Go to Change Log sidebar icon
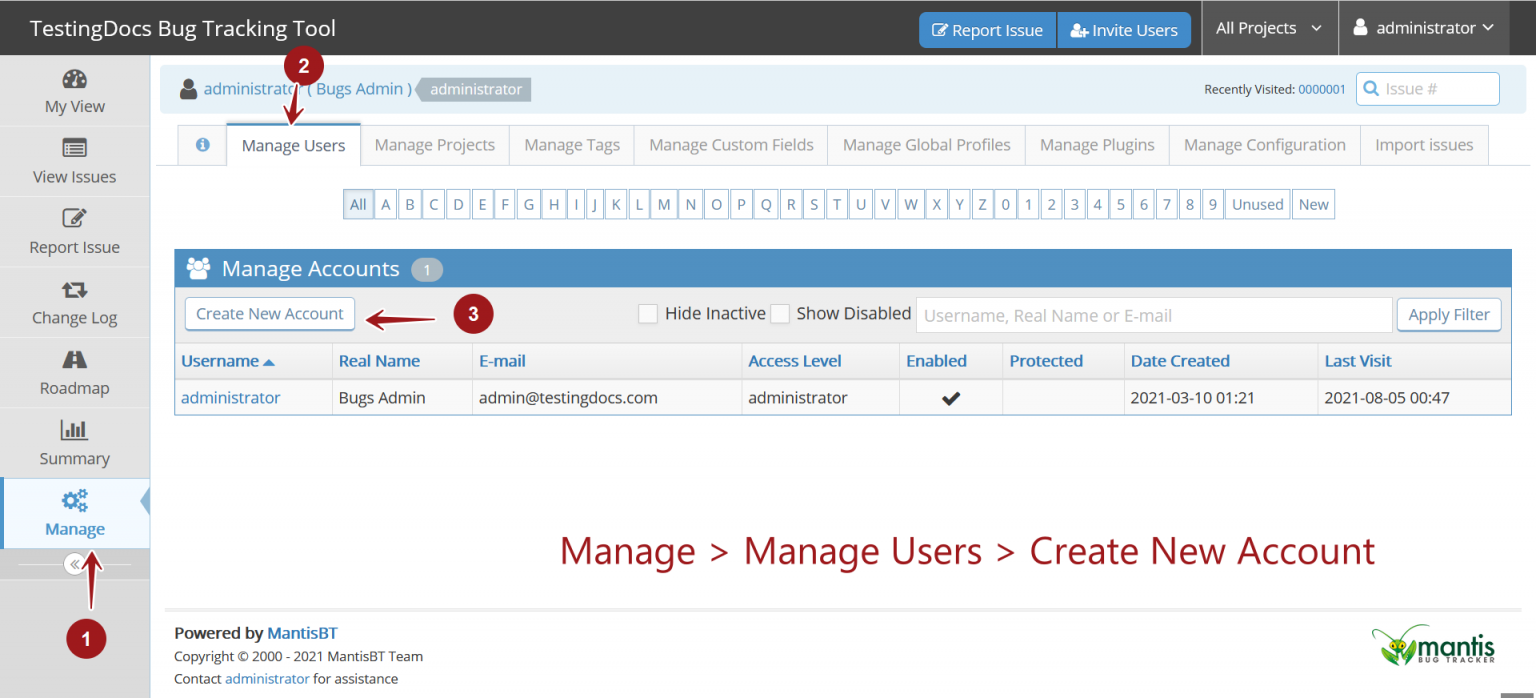 click(75, 290)
